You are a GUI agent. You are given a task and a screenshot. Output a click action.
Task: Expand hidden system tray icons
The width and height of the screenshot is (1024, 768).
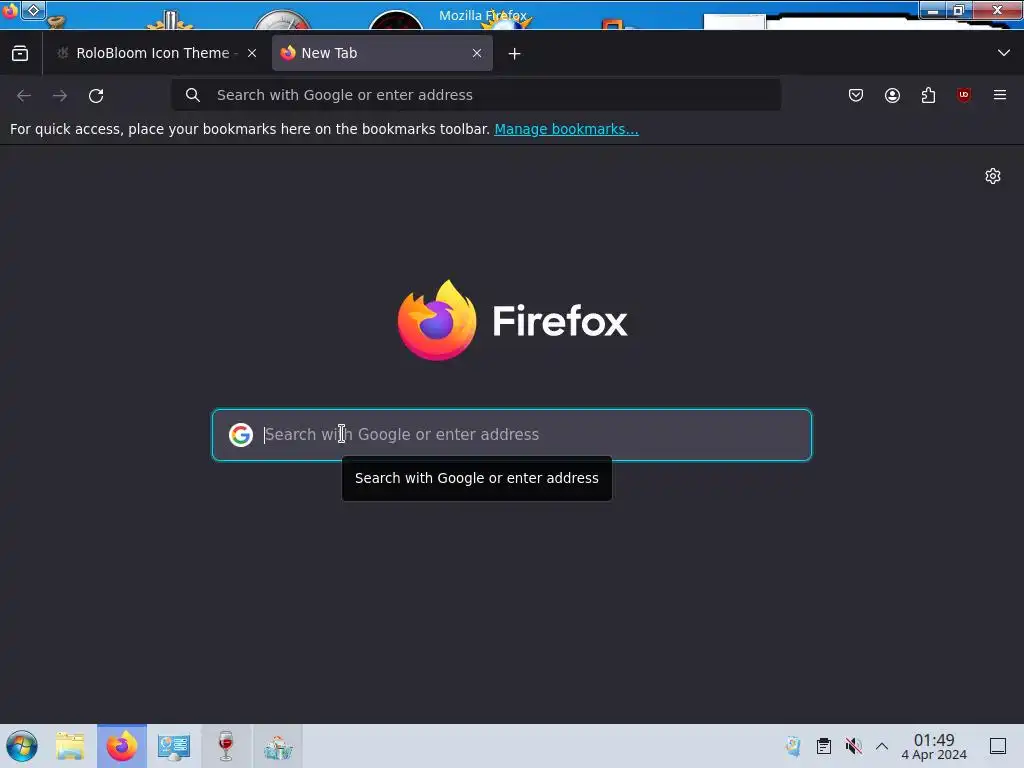click(882, 746)
